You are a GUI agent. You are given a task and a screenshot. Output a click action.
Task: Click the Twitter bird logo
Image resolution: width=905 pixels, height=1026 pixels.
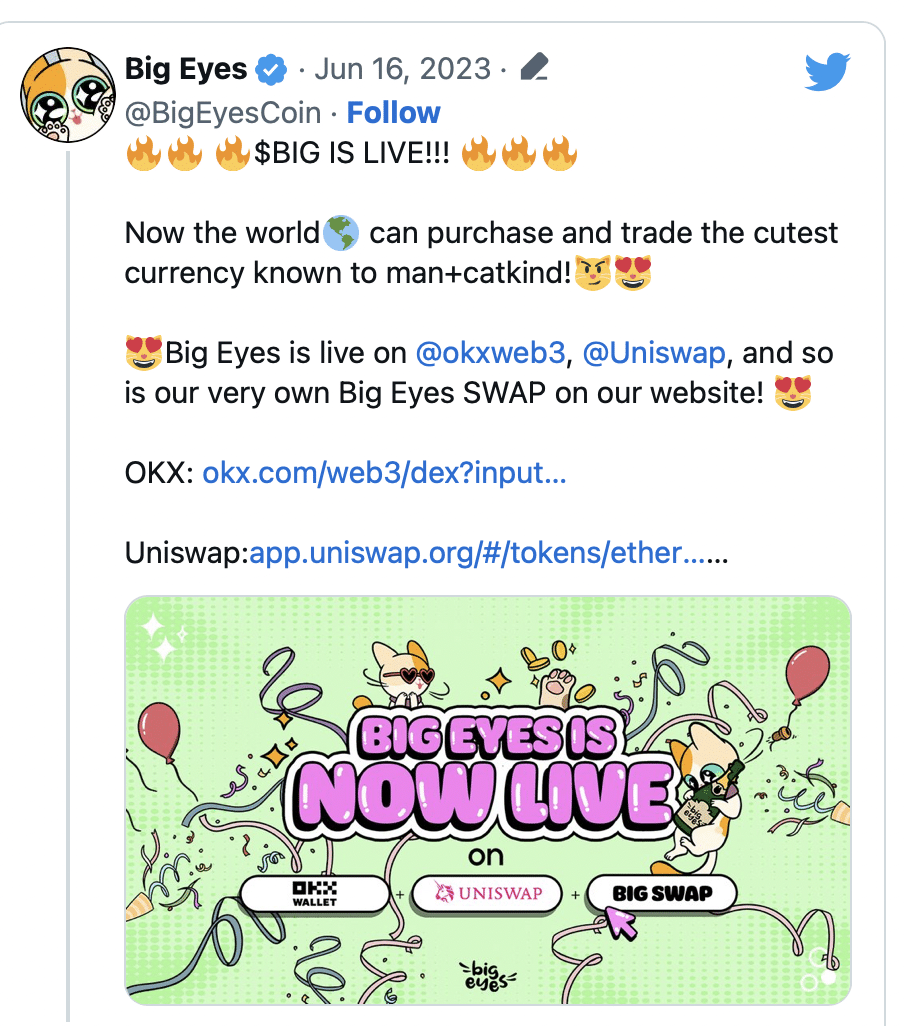(827, 71)
